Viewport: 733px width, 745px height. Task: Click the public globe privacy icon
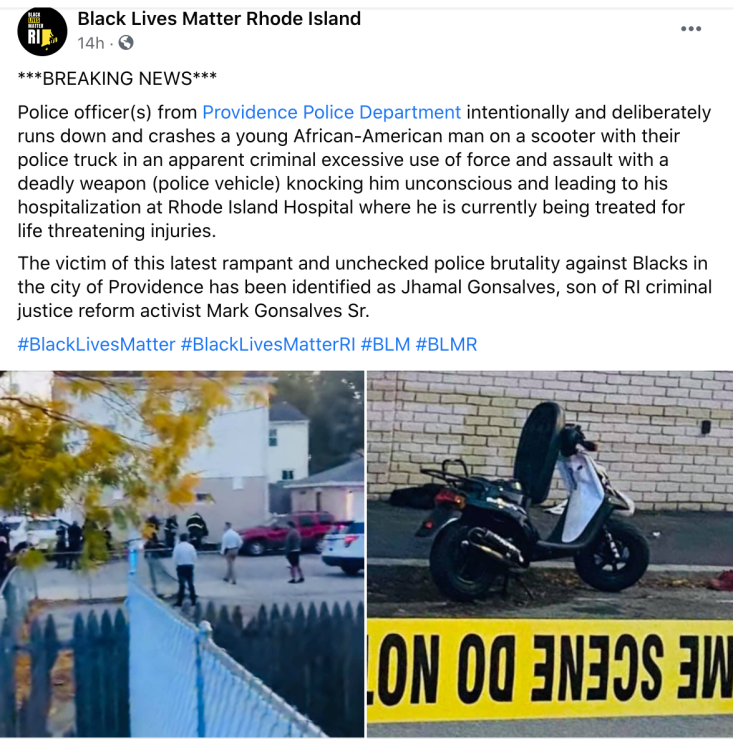[126, 43]
